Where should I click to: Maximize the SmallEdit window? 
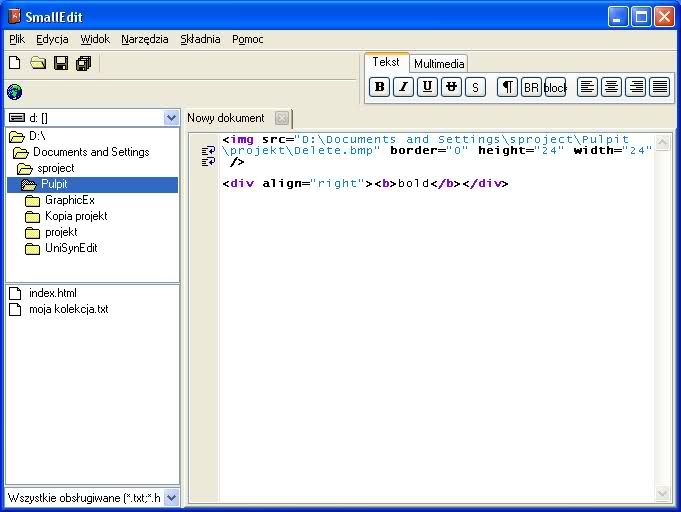coord(641,17)
